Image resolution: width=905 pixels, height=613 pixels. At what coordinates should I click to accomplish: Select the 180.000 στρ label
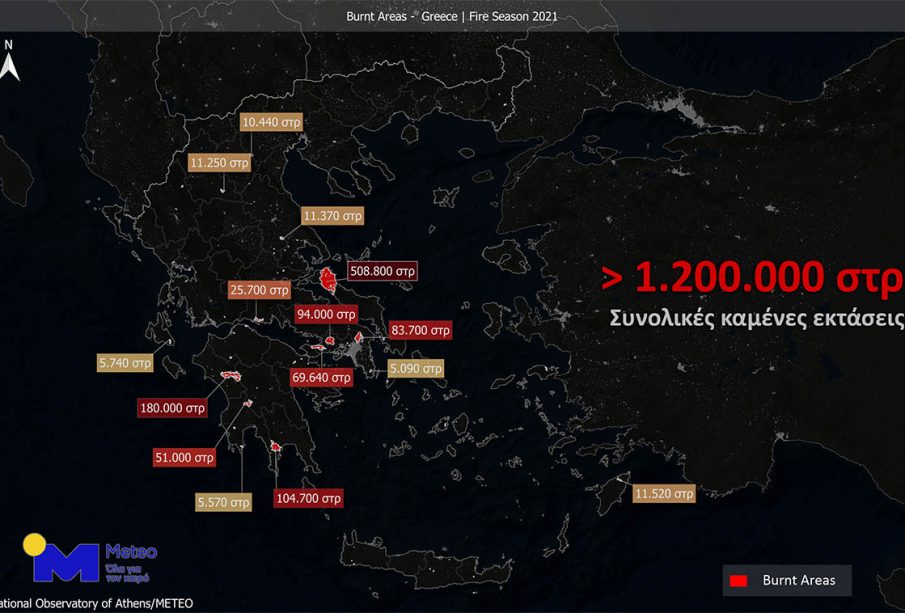[x=172, y=408]
